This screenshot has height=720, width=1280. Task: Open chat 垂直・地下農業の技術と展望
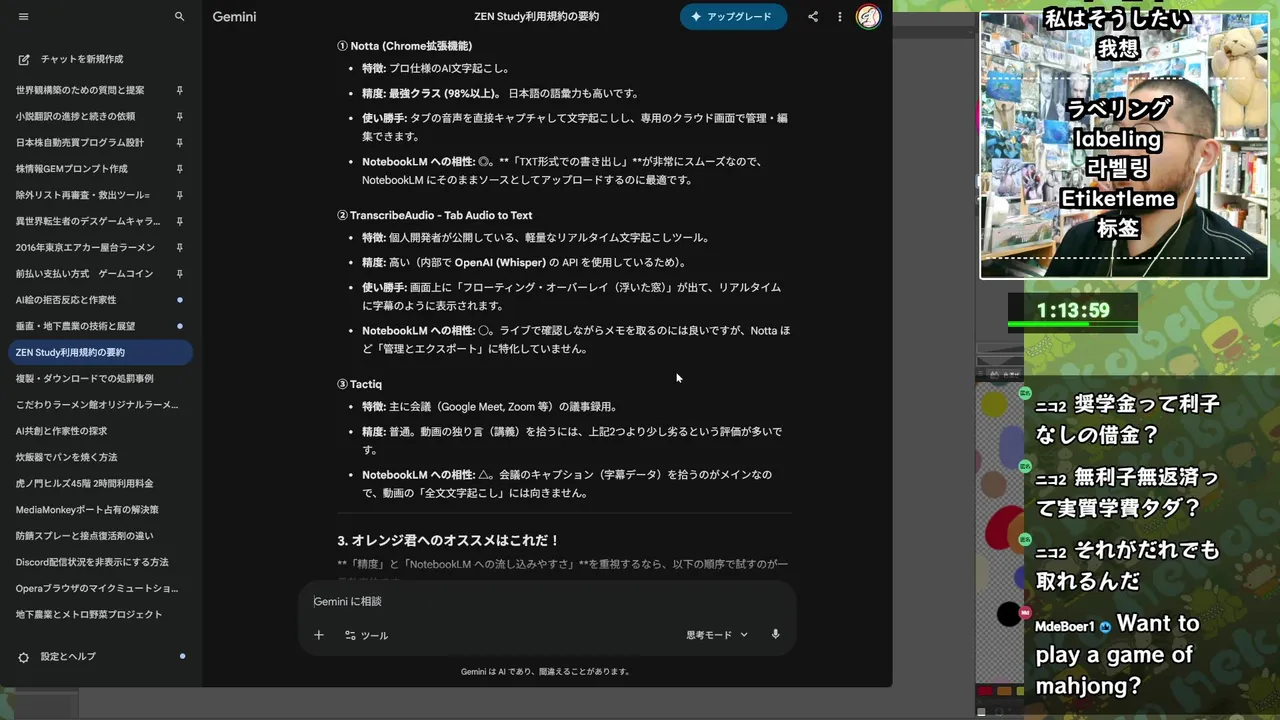tap(75, 326)
